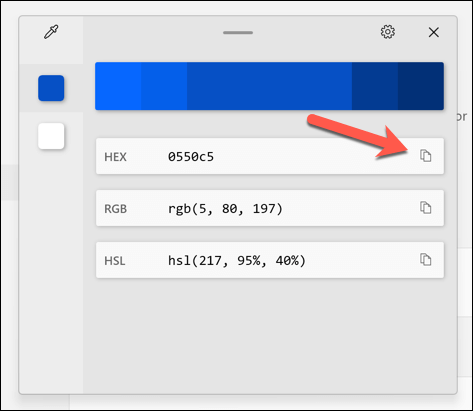Click the gray drag handle bar at top
The image size is (473, 411).
[238, 33]
